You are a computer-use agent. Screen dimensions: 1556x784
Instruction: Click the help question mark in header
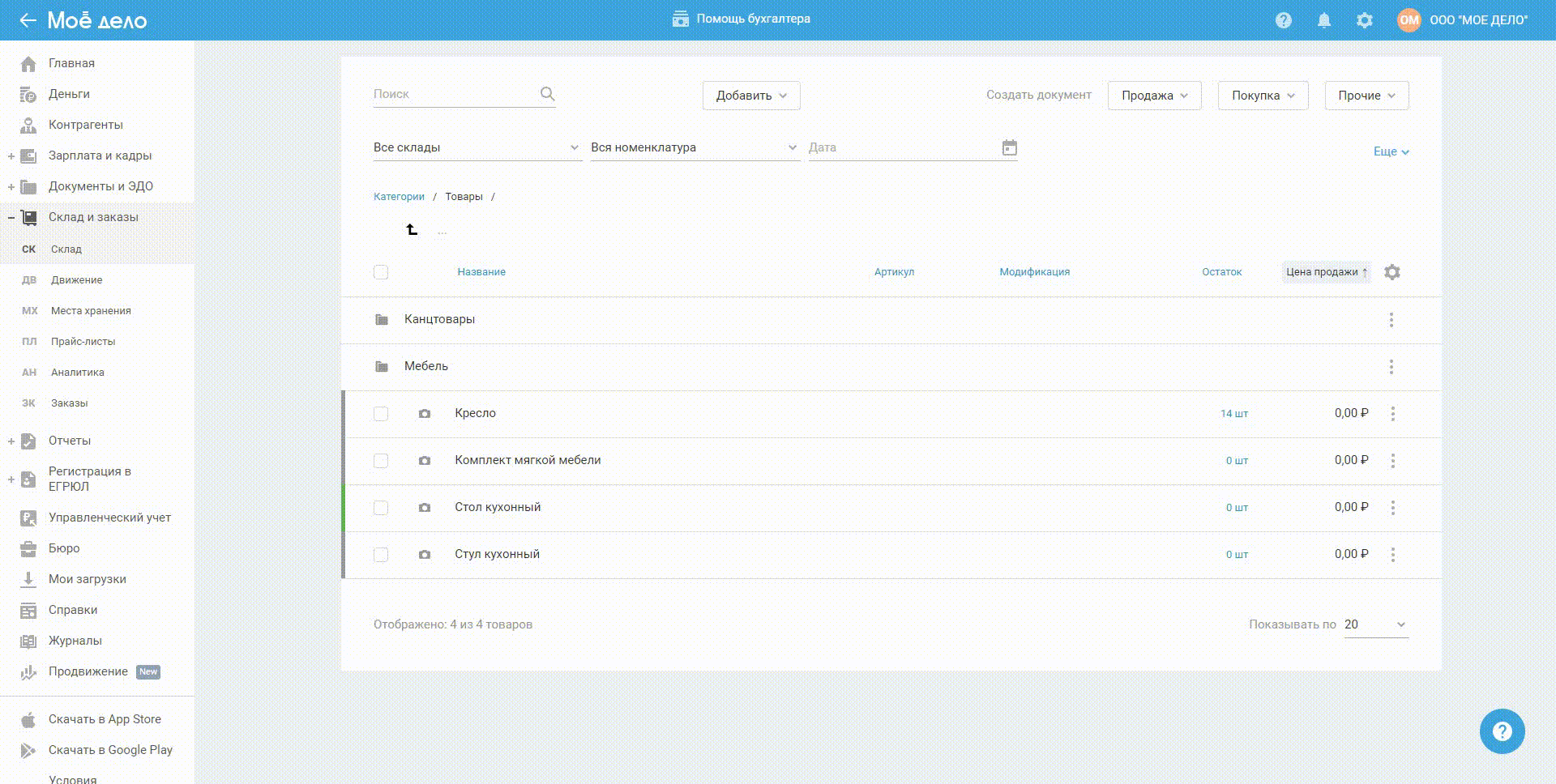pyautogui.click(x=1283, y=20)
